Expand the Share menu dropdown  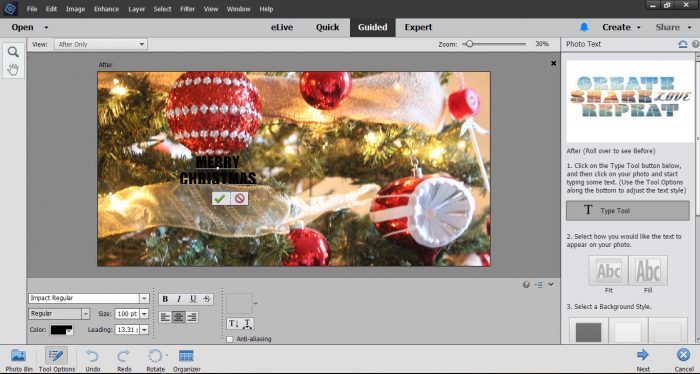click(x=690, y=28)
